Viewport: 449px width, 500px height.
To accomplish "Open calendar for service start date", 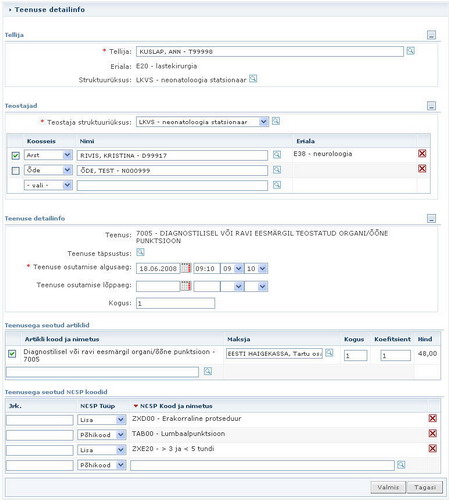I will tap(186, 268).
